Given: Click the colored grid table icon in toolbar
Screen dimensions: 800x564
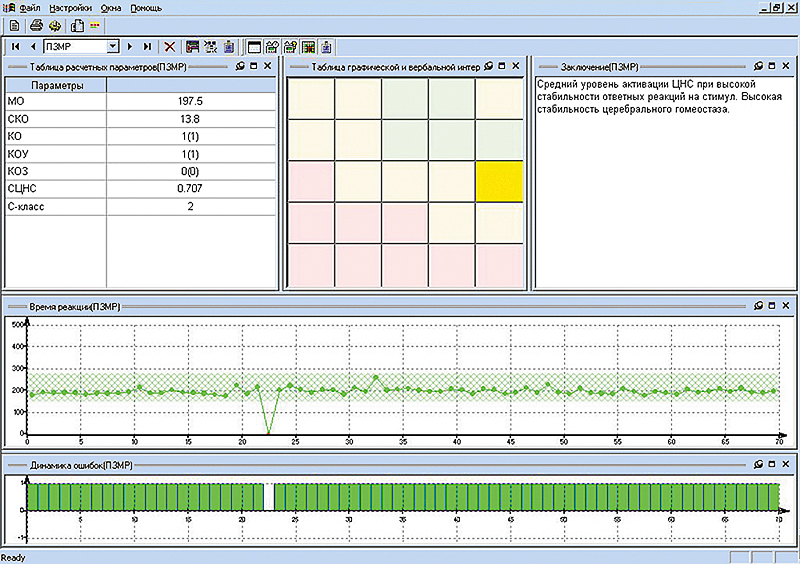Looking at the screenshot, I should coord(309,46).
